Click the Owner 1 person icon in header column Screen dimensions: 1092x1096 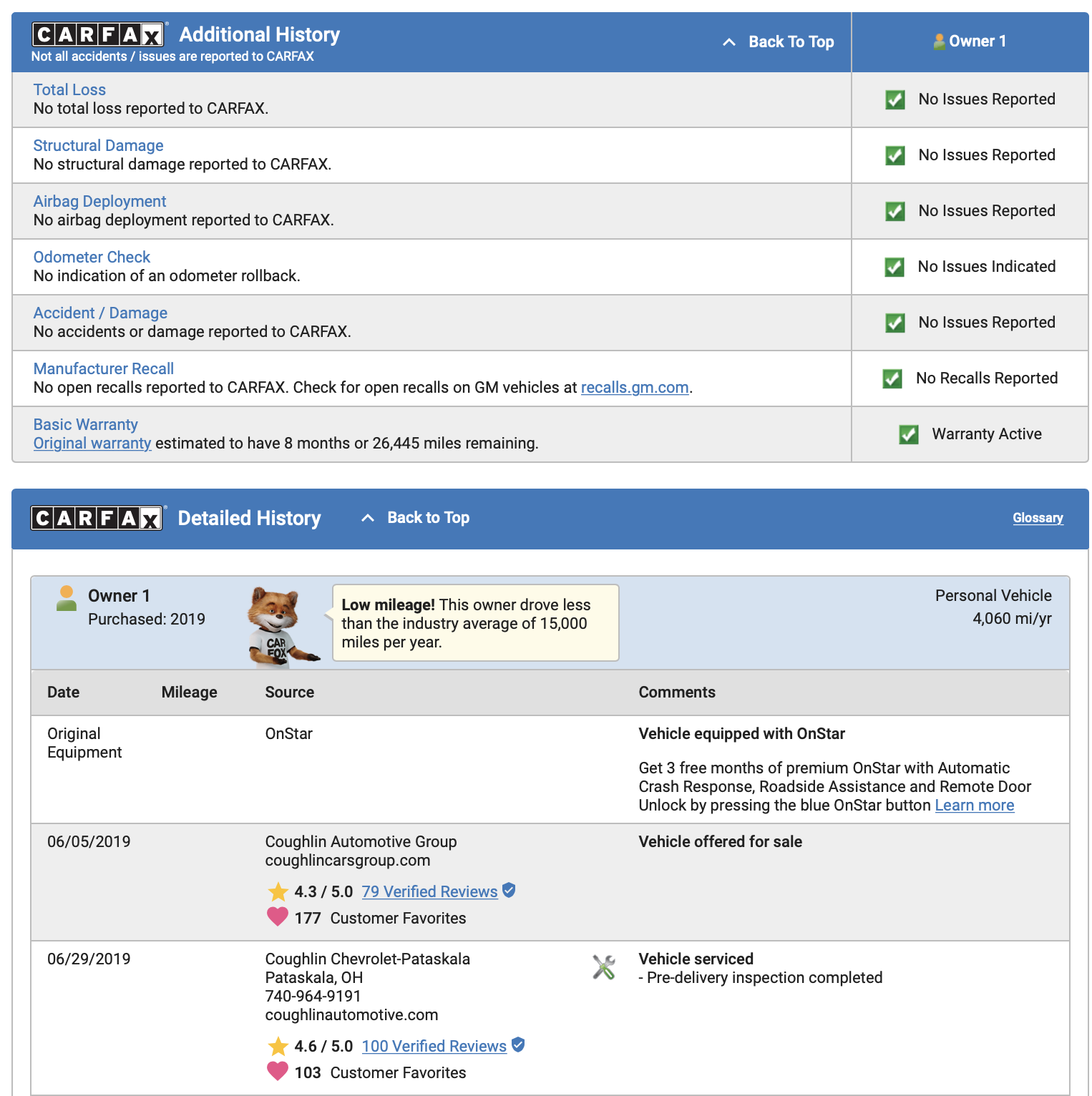click(939, 41)
